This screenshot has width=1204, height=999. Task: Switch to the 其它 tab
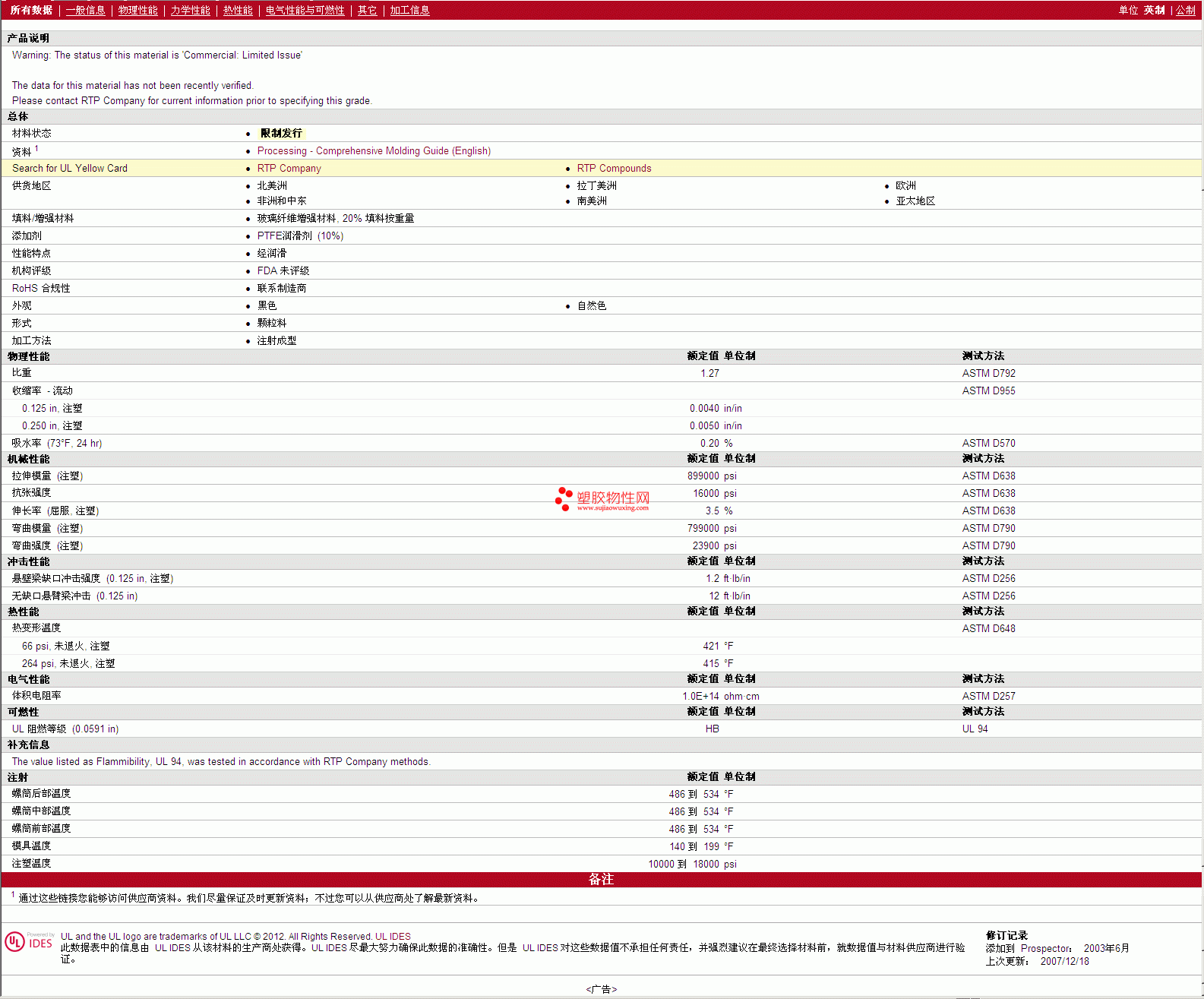(x=367, y=10)
